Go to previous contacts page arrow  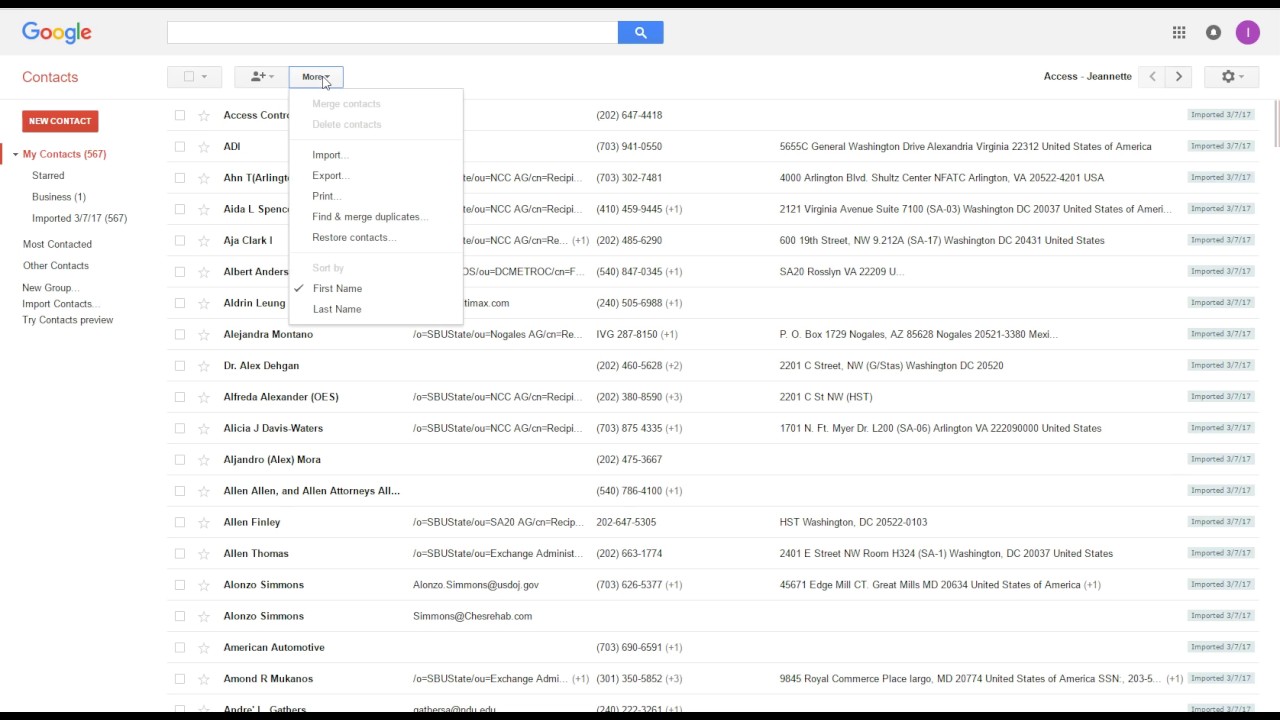1153,77
